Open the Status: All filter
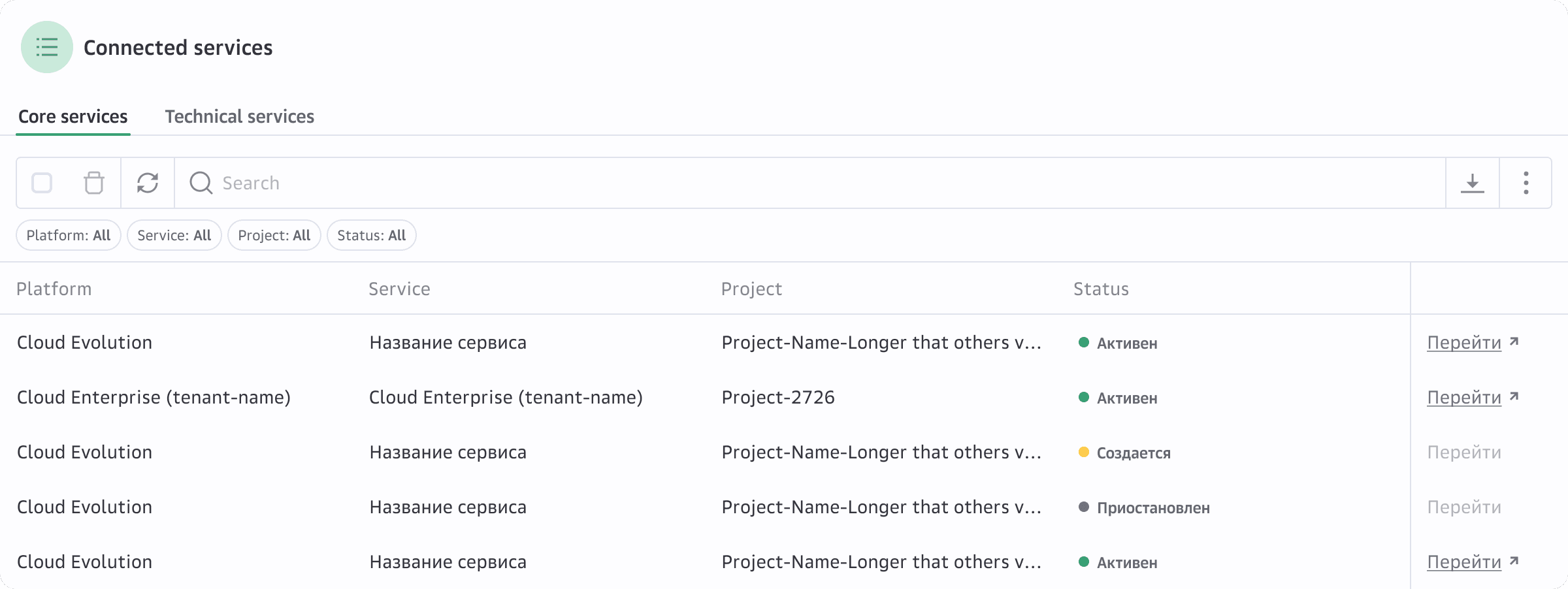 click(372, 235)
